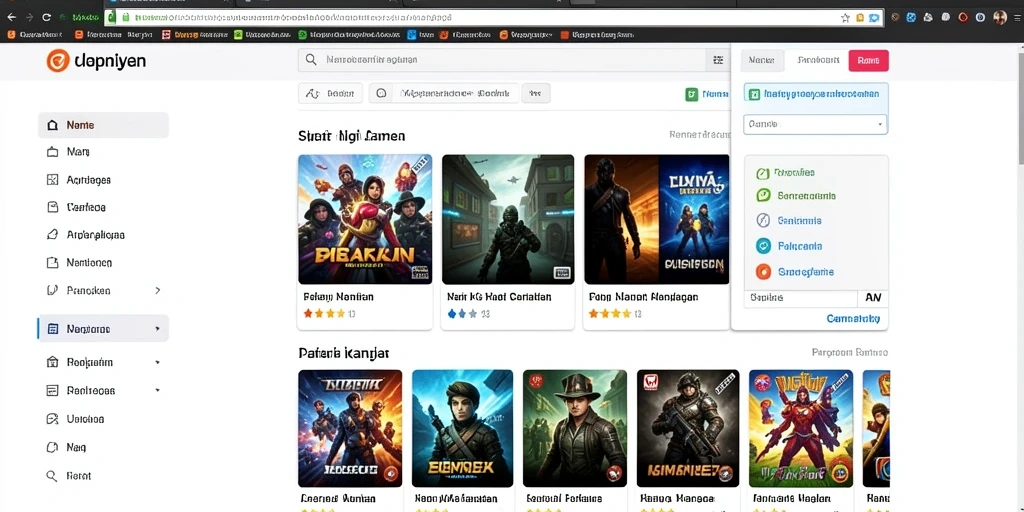Open the browser hamburger menu

click(1016, 18)
